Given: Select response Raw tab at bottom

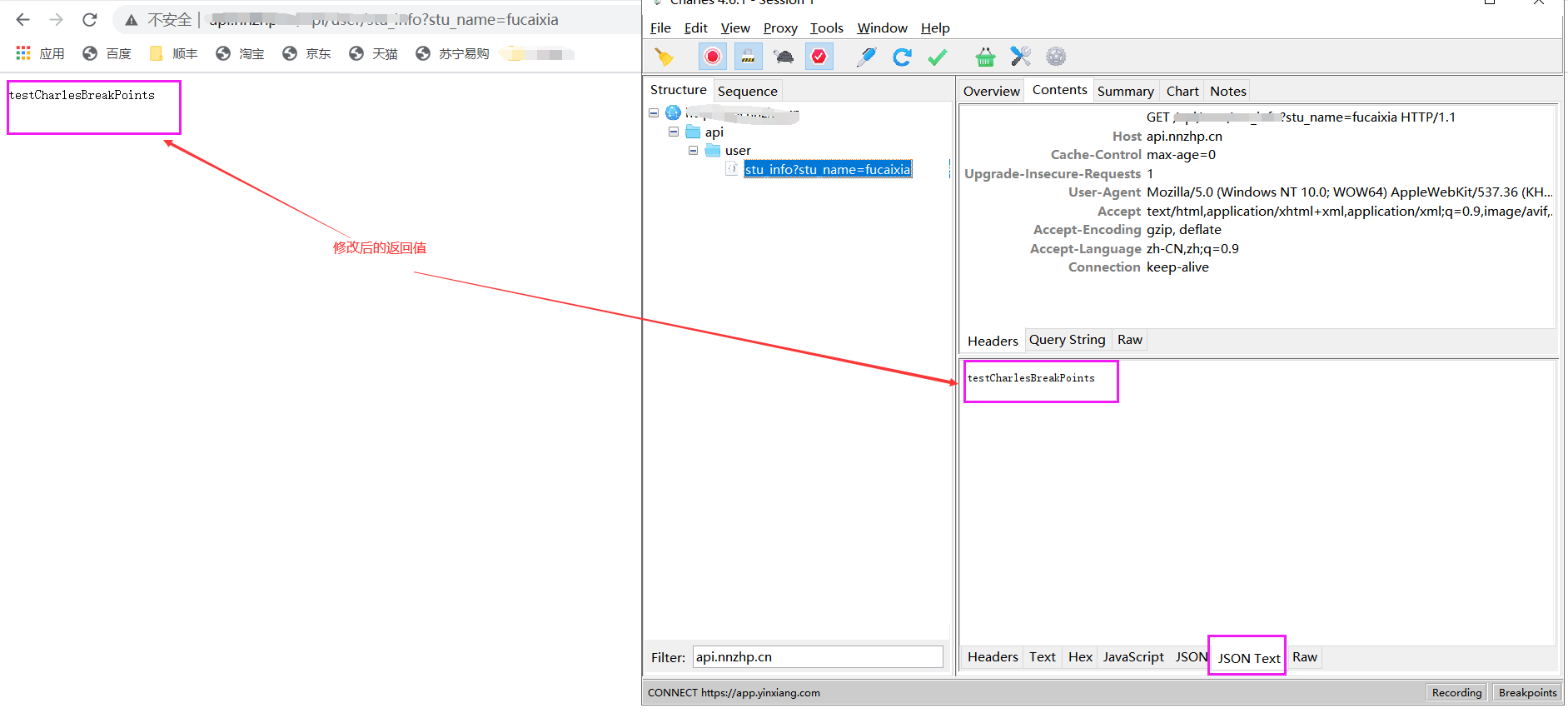Looking at the screenshot, I should pos(1305,657).
